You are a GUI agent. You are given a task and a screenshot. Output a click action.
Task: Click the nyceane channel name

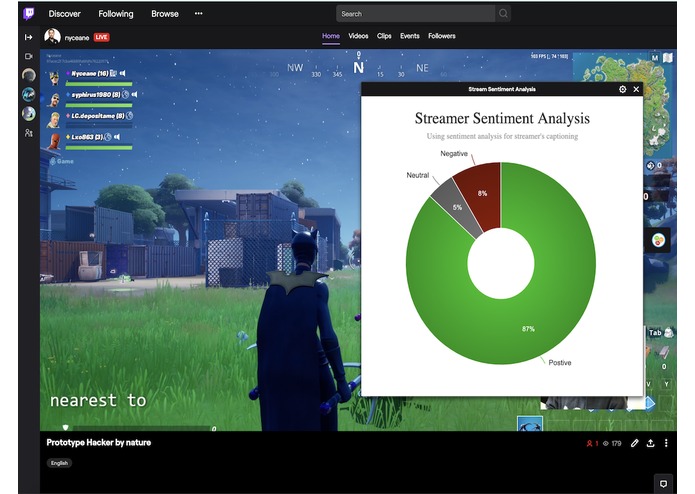point(77,38)
